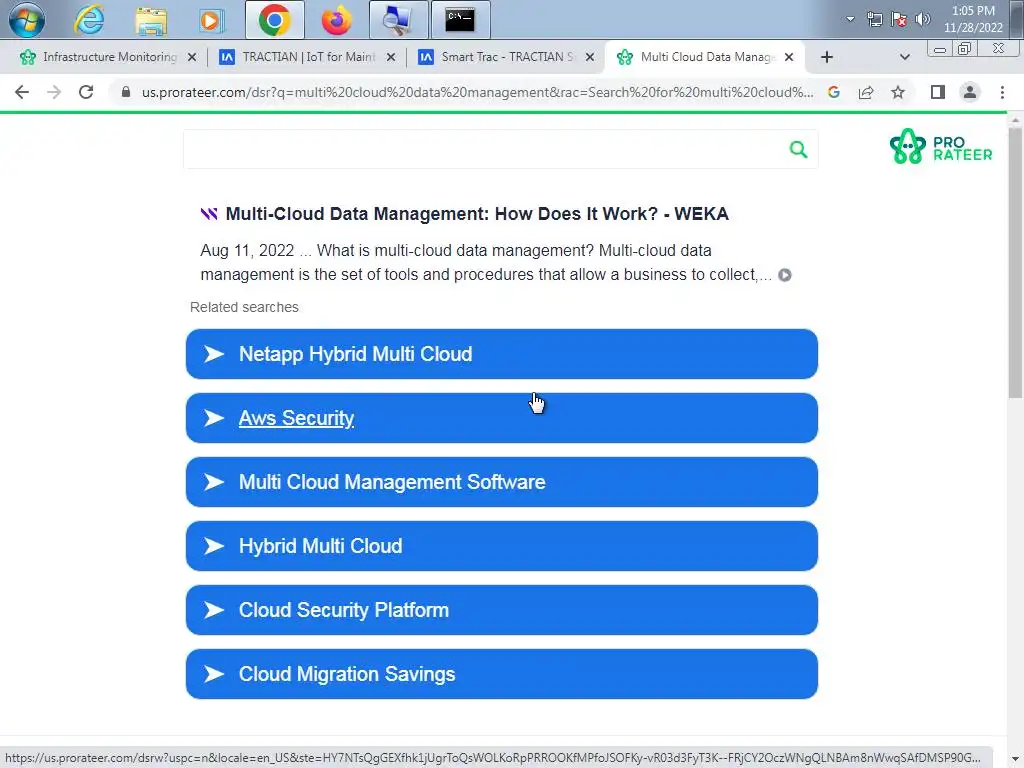Click the Windows Start orb

point(27,20)
